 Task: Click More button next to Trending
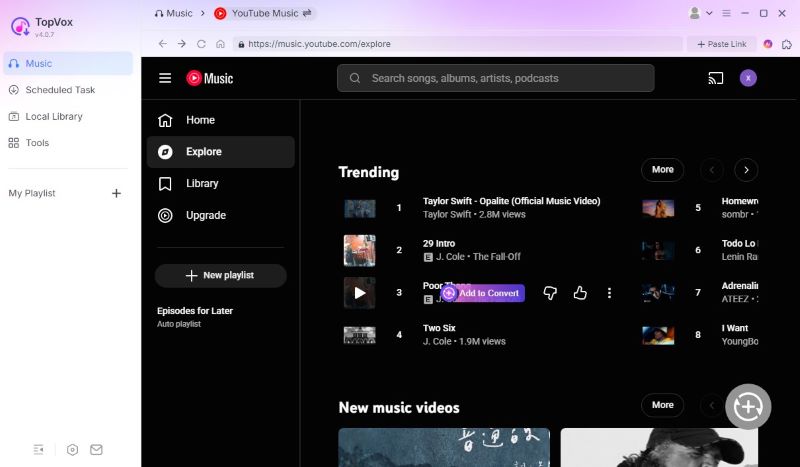tap(662, 169)
